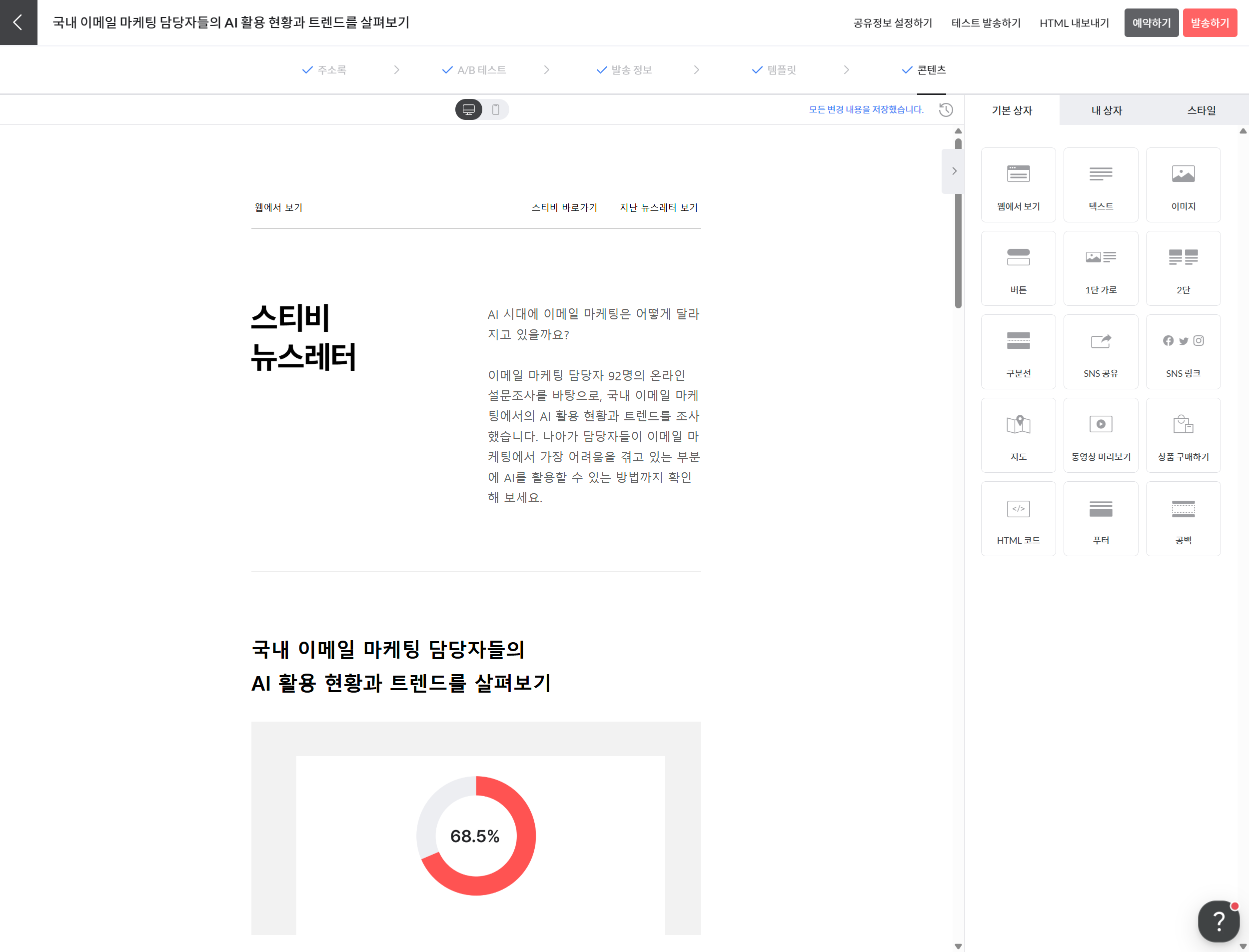The height and width of the screenshot is (952, 1249).
Task: Switch to mobile preview mode
Action: [496, 109]
